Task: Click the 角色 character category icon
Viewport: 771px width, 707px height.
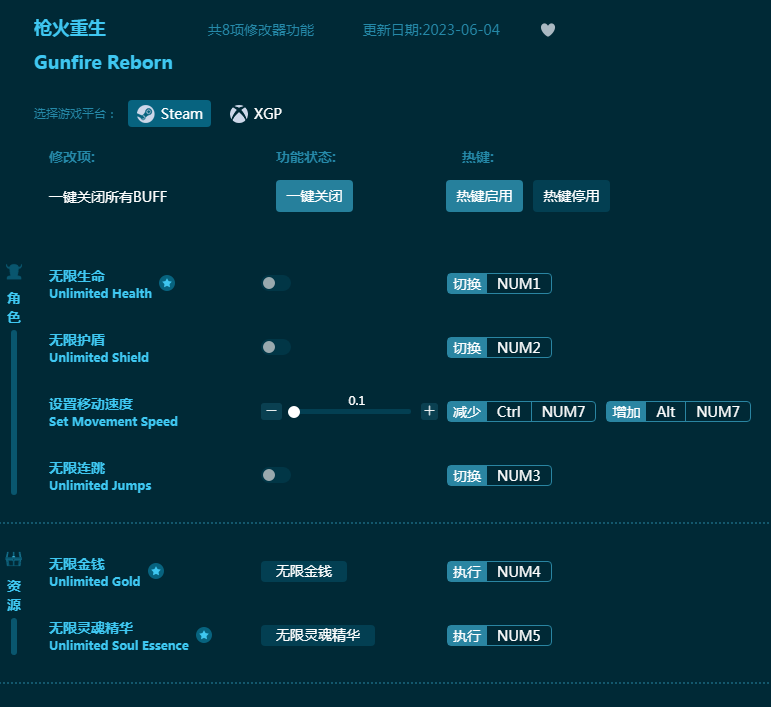Action: click(14, 271)
